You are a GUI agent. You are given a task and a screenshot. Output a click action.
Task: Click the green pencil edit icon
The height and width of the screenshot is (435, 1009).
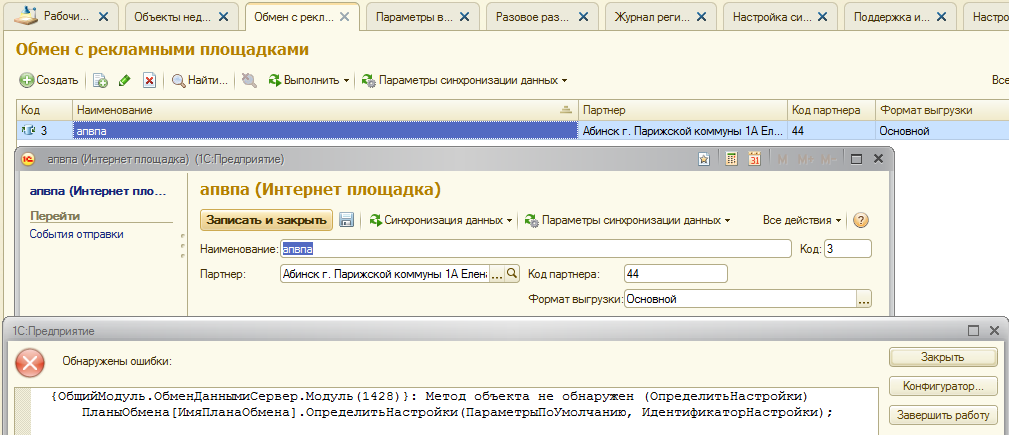(125, 80)
